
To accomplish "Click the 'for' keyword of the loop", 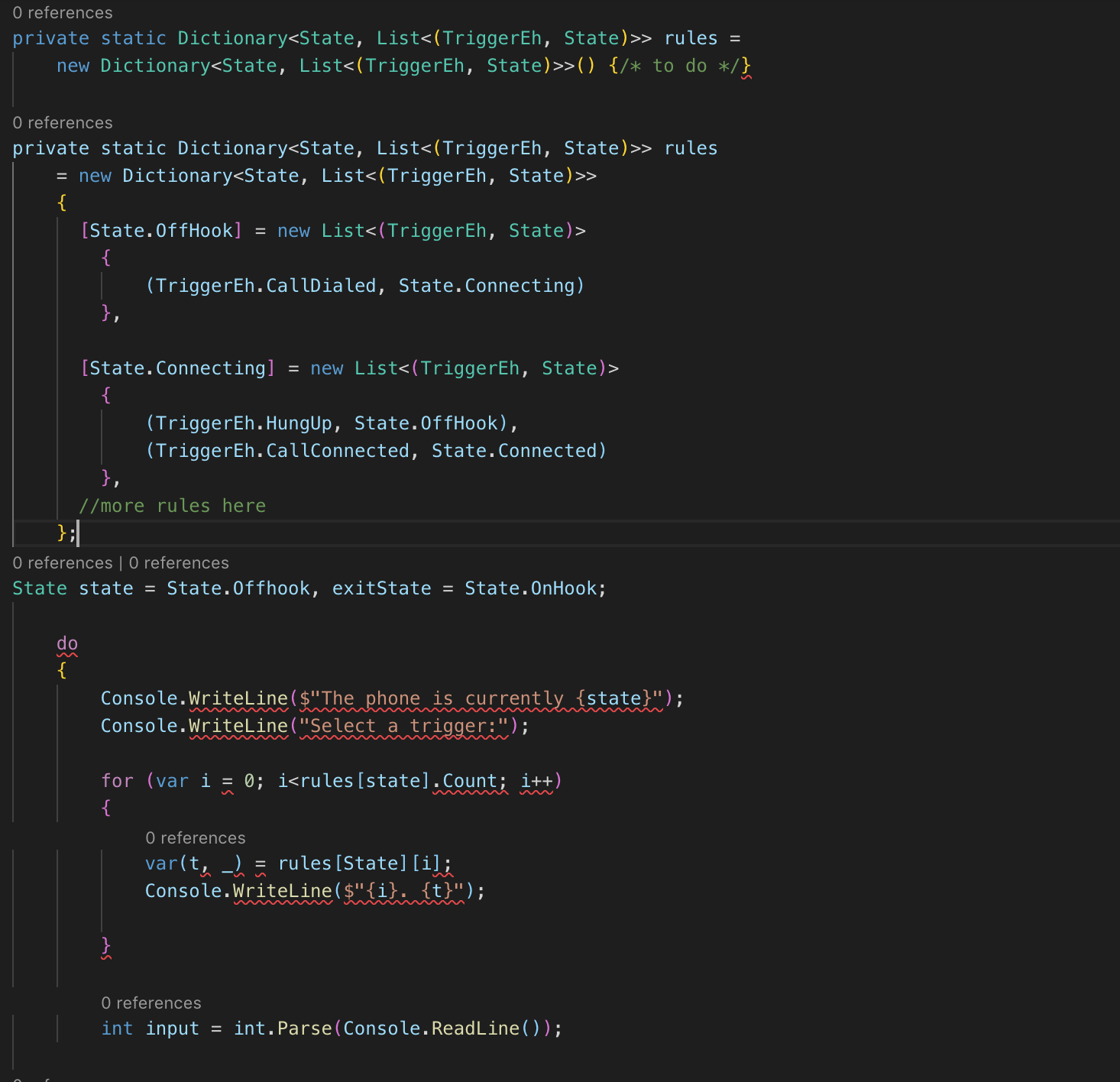I will tap(117, 781).
